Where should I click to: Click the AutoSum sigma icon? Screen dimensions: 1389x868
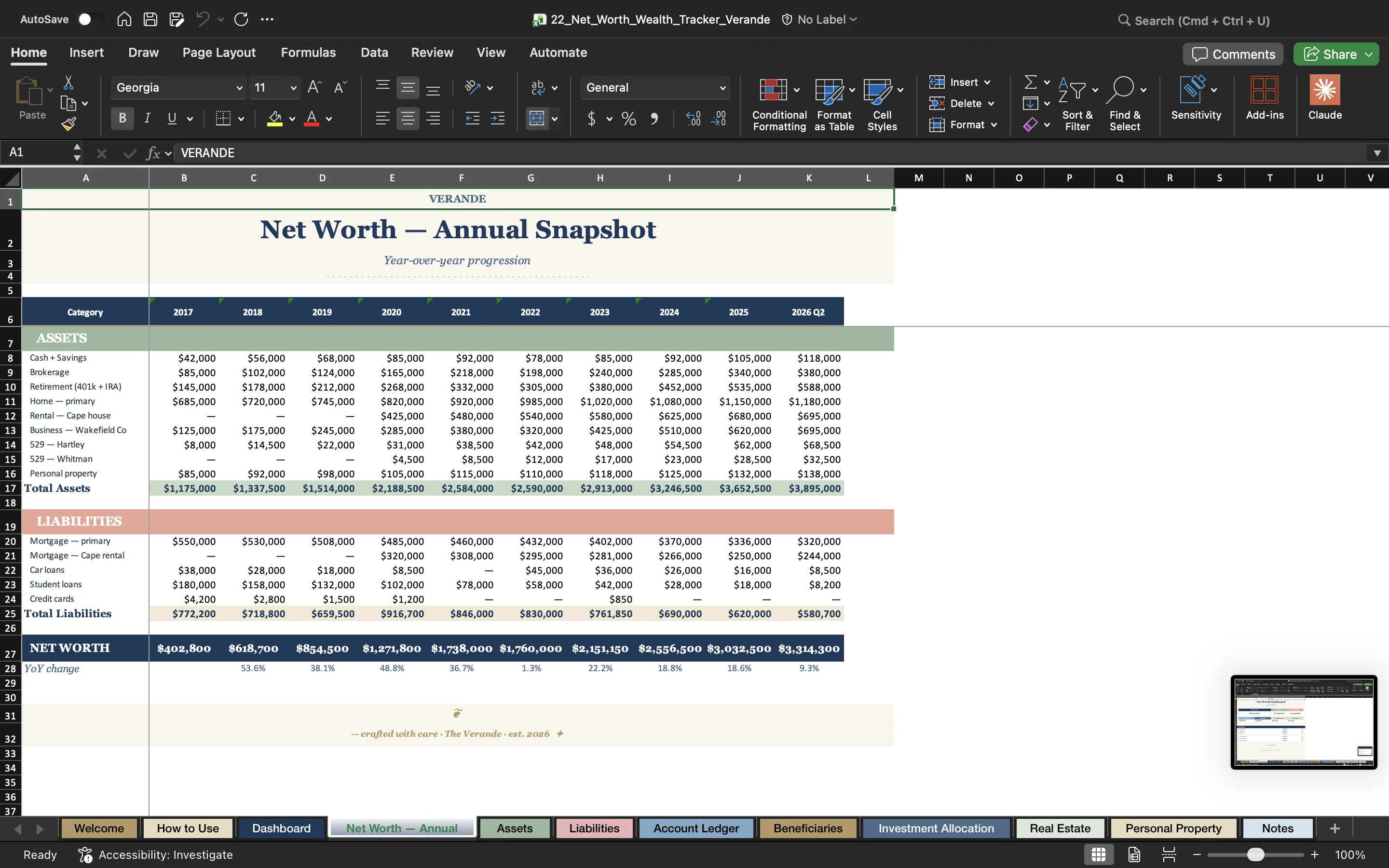pyautogui.click(x=1030, y=82)
